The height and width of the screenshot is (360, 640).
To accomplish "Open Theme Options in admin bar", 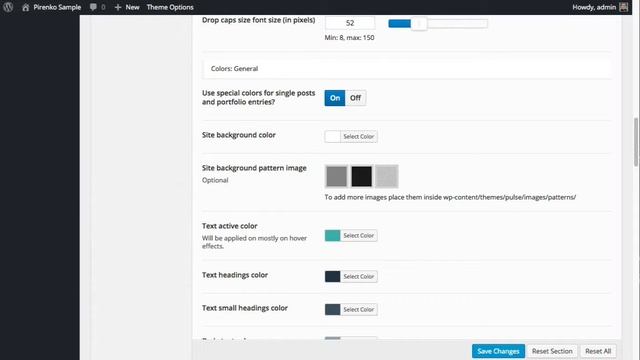I will tap(170, 7).
